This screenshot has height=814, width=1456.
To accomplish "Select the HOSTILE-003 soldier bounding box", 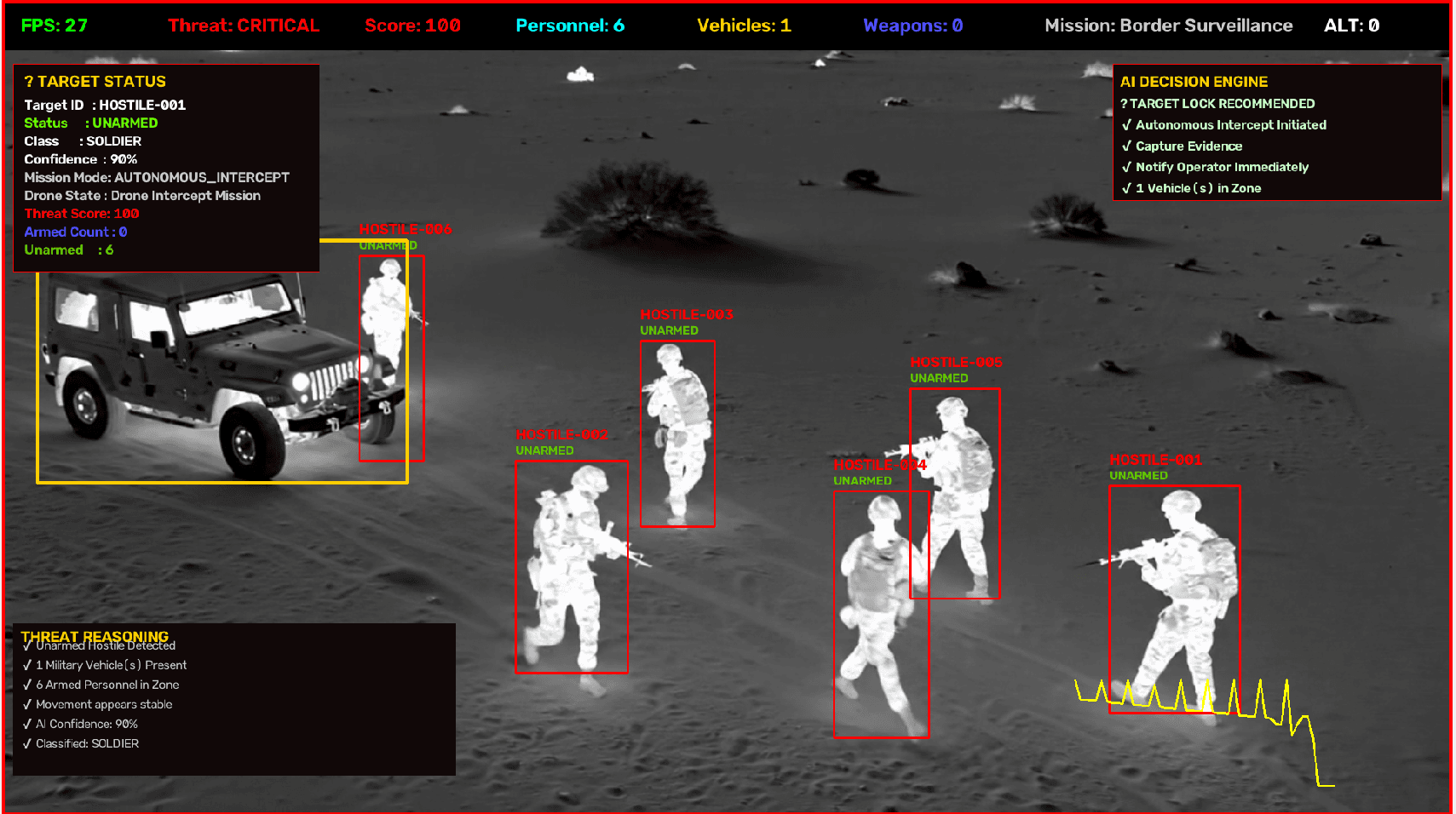I will 677,434.
